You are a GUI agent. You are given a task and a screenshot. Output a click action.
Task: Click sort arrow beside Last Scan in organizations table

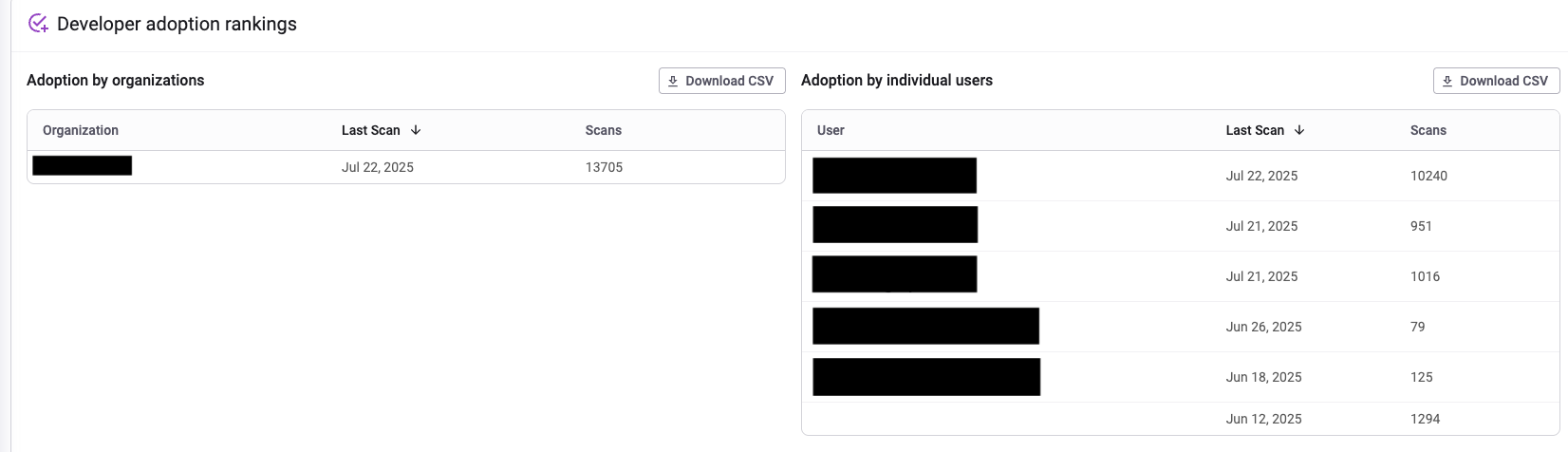[416, 130]
